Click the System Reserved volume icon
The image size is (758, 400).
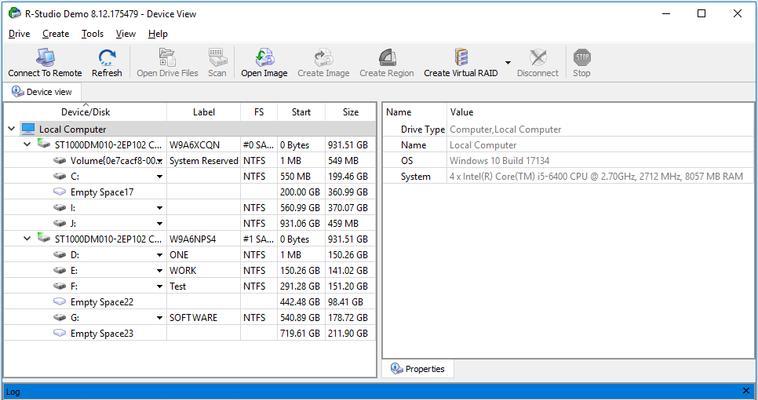(x=59, y=161)
